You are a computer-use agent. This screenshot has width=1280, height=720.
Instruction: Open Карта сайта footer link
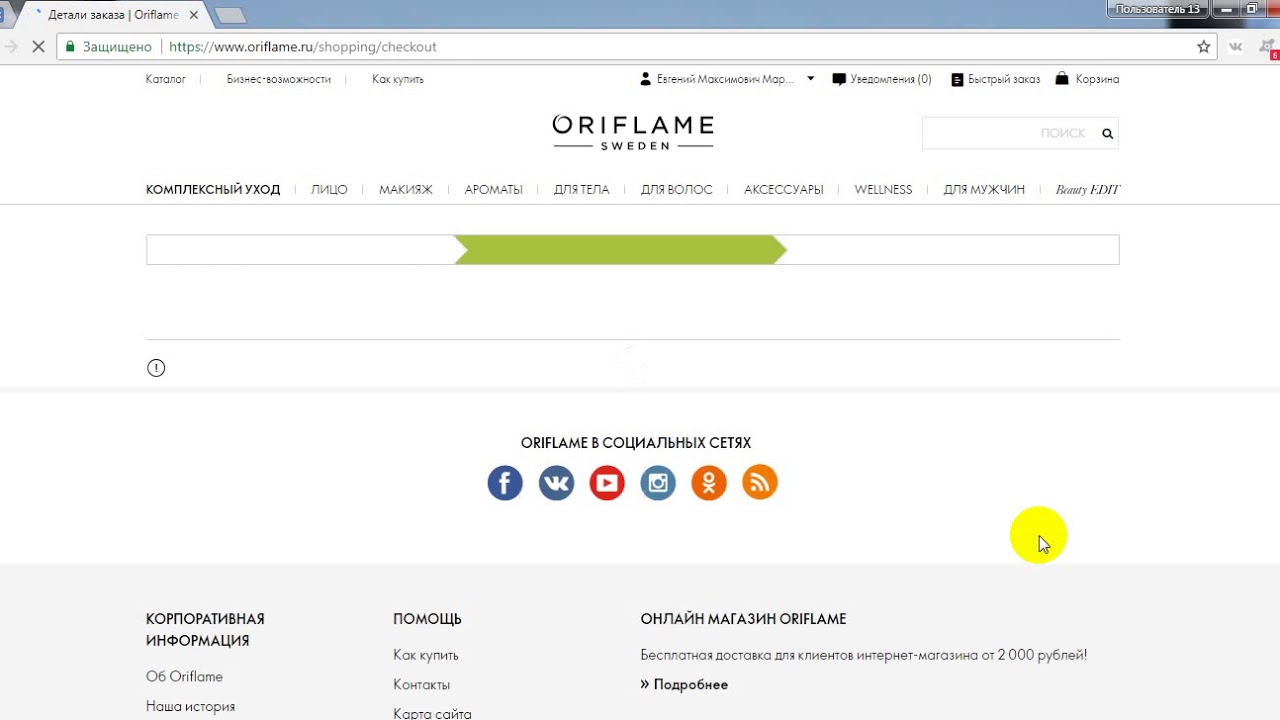point(432,714)
